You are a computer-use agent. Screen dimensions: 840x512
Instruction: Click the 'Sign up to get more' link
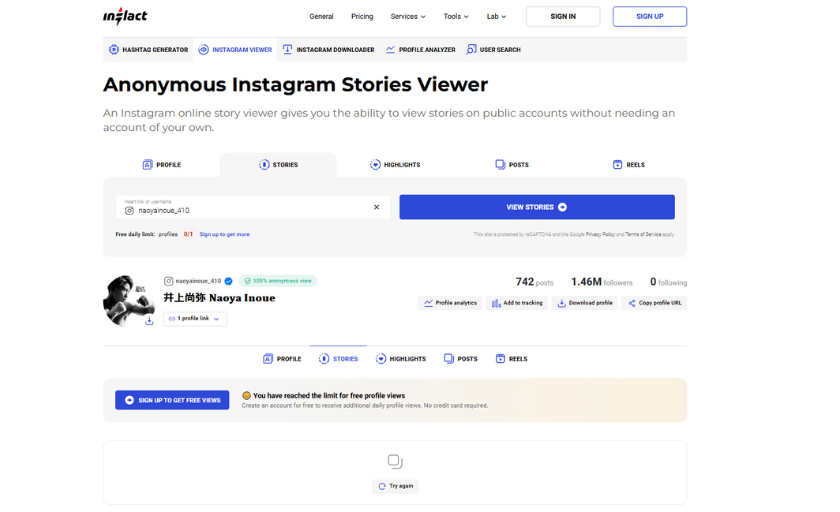(x=224, y=235)
